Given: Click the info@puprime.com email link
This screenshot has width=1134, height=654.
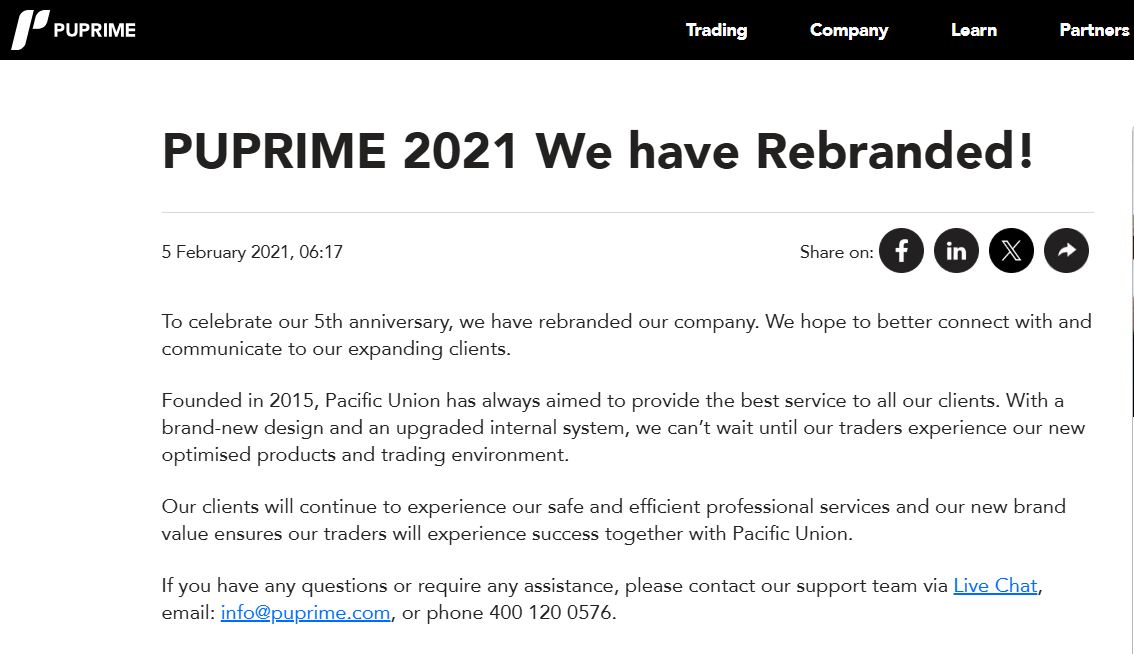Looking at the screenshot, I should tap(306, 613).
